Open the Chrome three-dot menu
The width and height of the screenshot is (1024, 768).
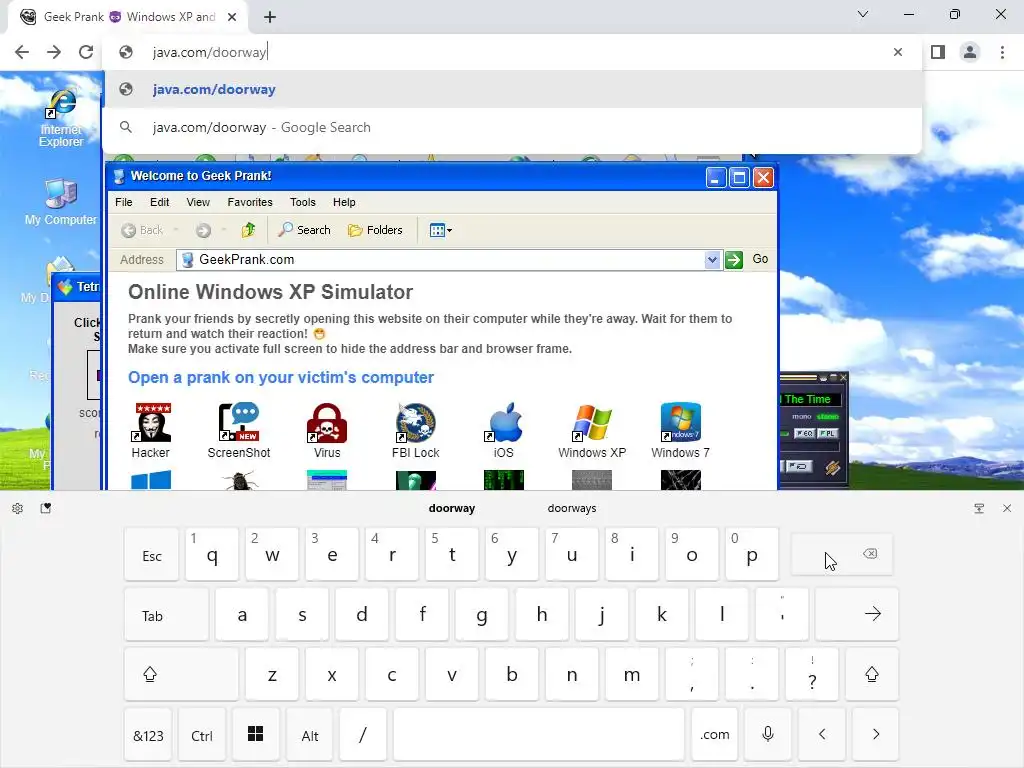(1002, 52)
